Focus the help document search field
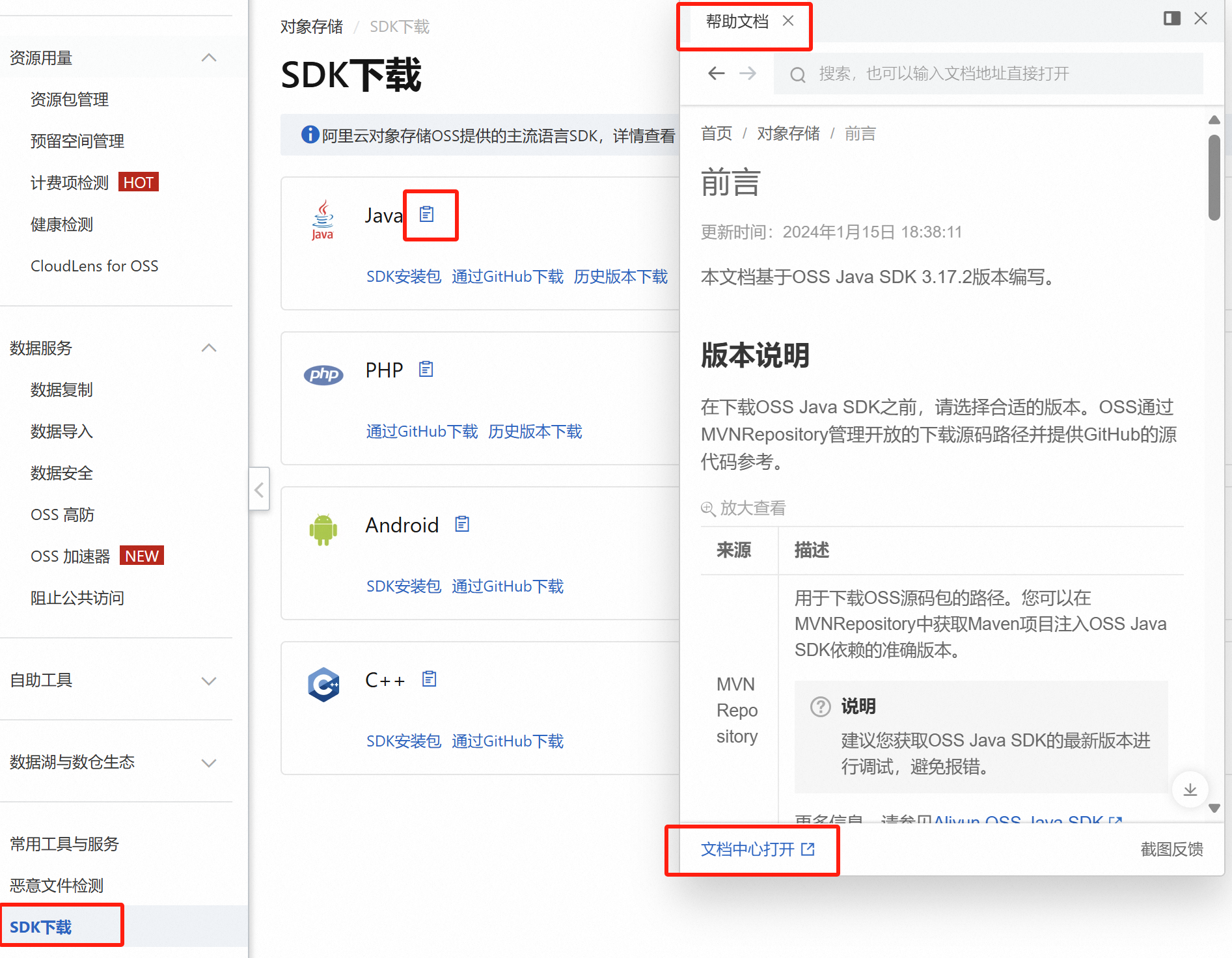The height and width of the screenshot is (958, 1232). coord(989,74)
